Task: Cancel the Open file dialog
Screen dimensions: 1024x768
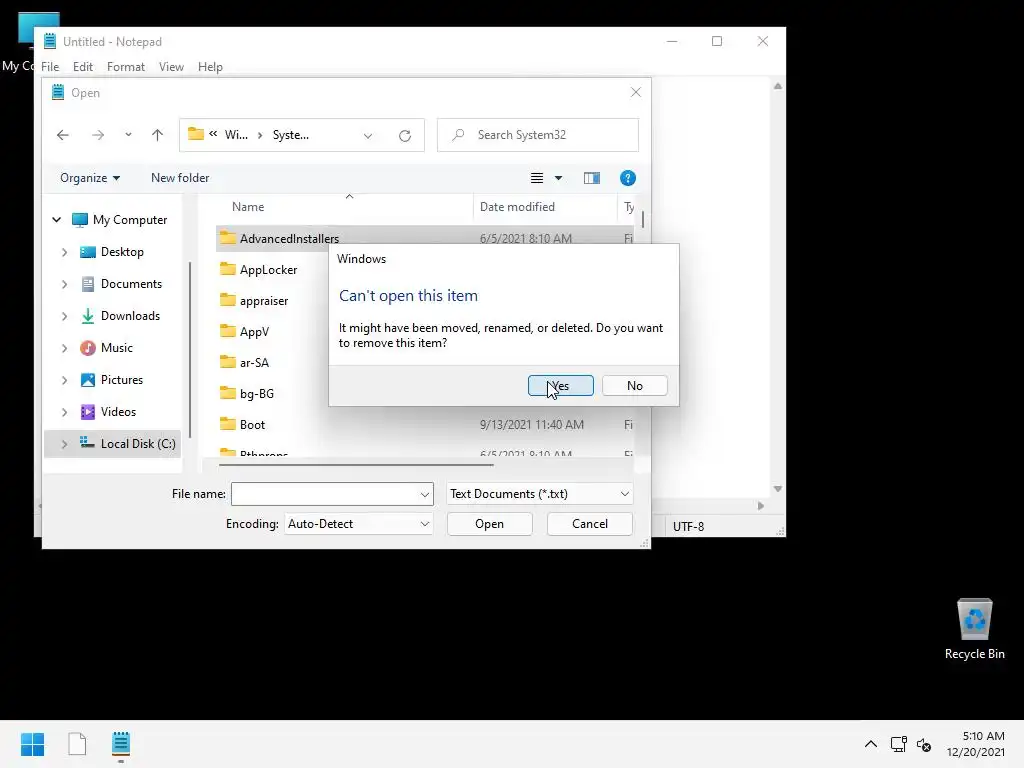Action: 589,524
